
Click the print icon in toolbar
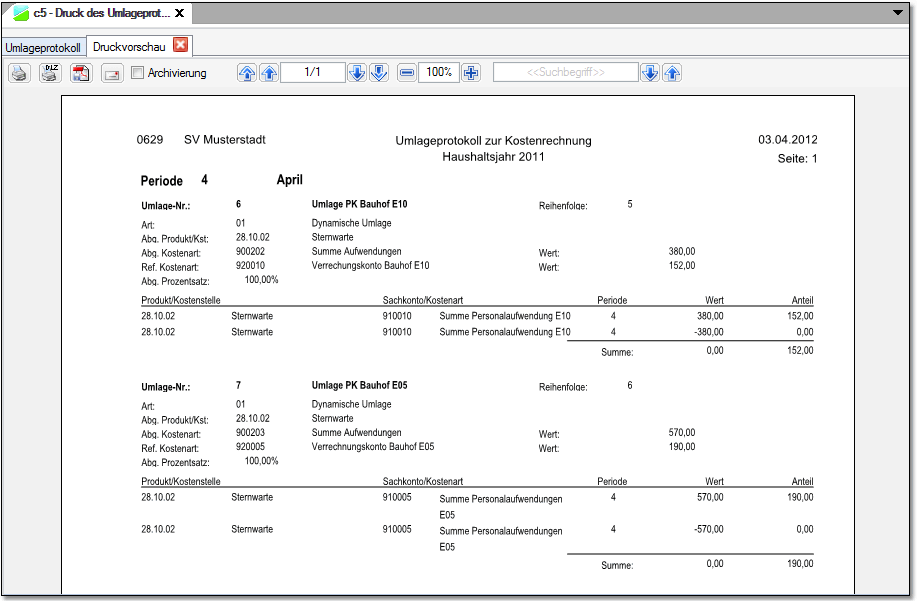pyautogui.click(x=19, y=73)
